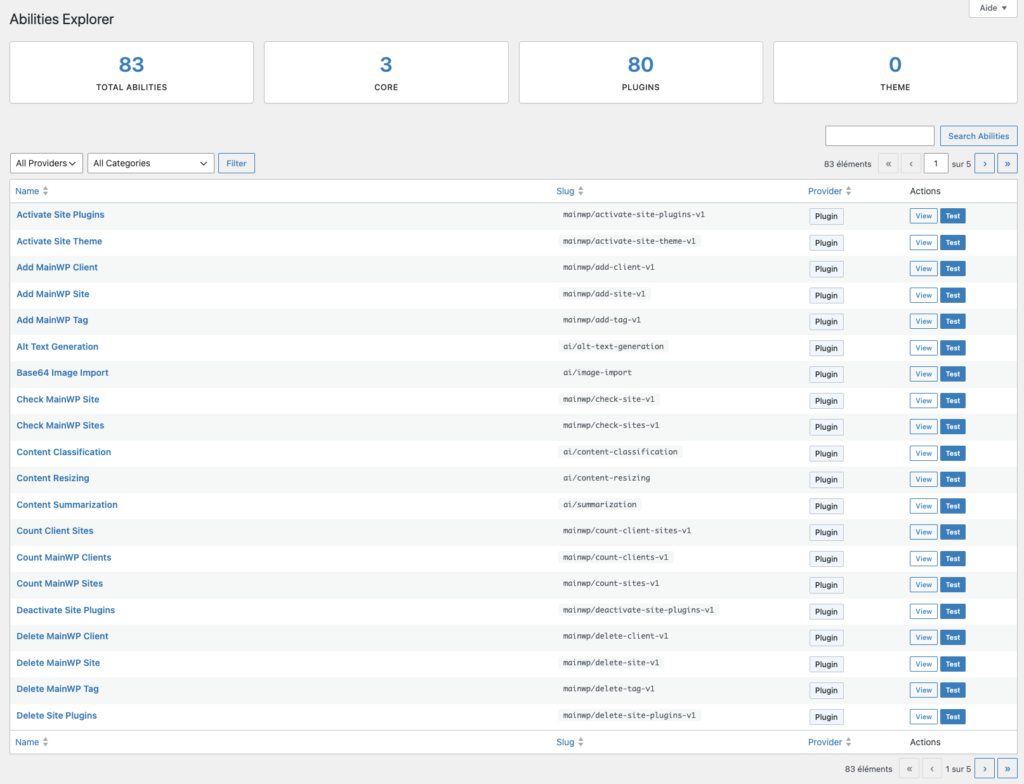Screen dimensions: 1024x784
Task: View the Alt Text Generation ability
Action: [x=923, y=348]
